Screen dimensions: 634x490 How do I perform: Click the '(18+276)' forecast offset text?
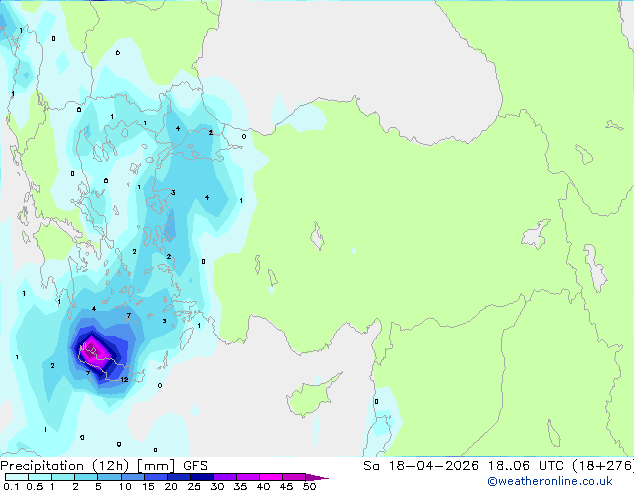point(603,466)
